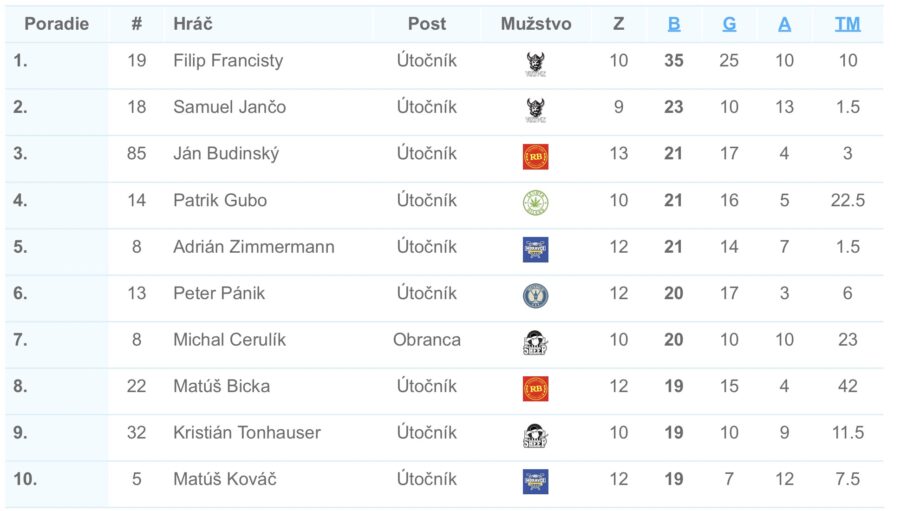900x511 pixels.
Task: Click the Hráč column header
Action: (193, 24)
